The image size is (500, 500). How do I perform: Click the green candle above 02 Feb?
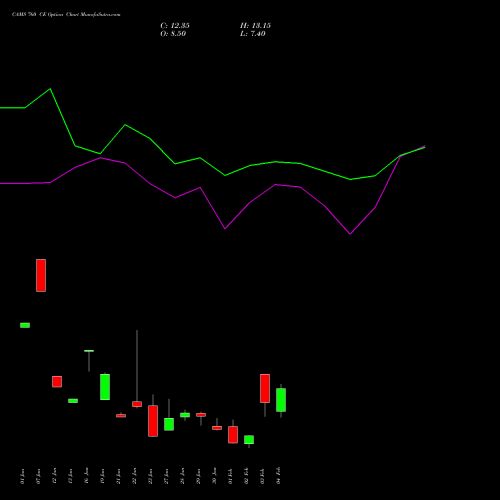pos(249,439)
